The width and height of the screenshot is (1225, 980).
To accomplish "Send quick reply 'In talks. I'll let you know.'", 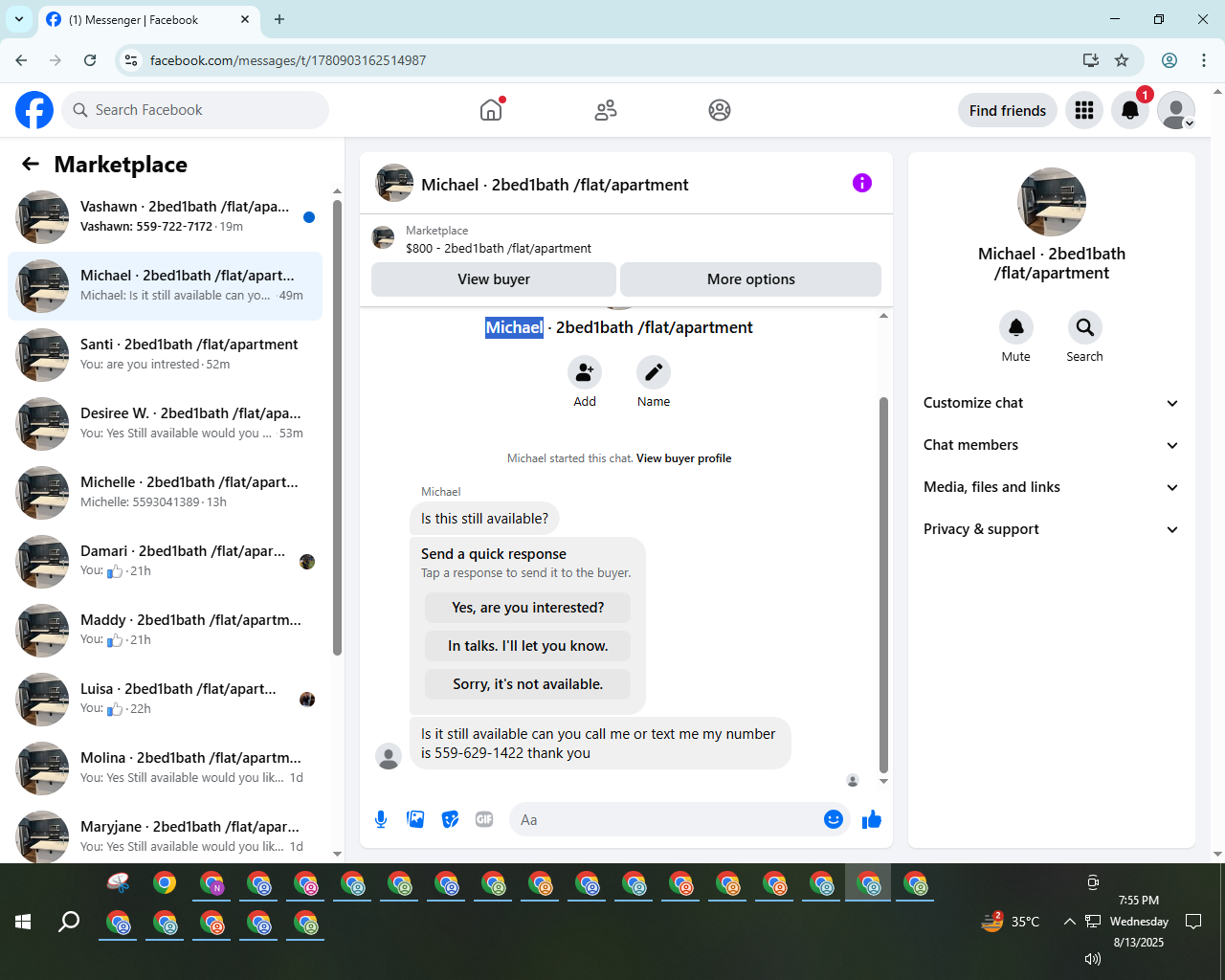I will pyautogui.click(x=527, y=646).
